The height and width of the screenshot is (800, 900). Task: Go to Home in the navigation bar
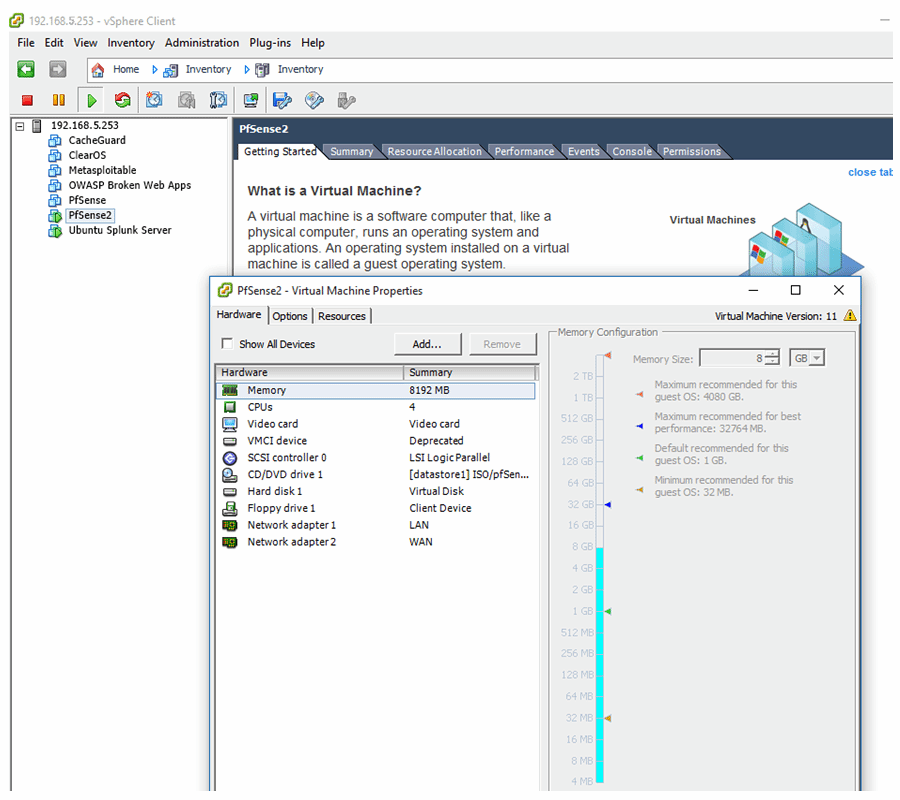pyautogui.click(x=126, y=69)
